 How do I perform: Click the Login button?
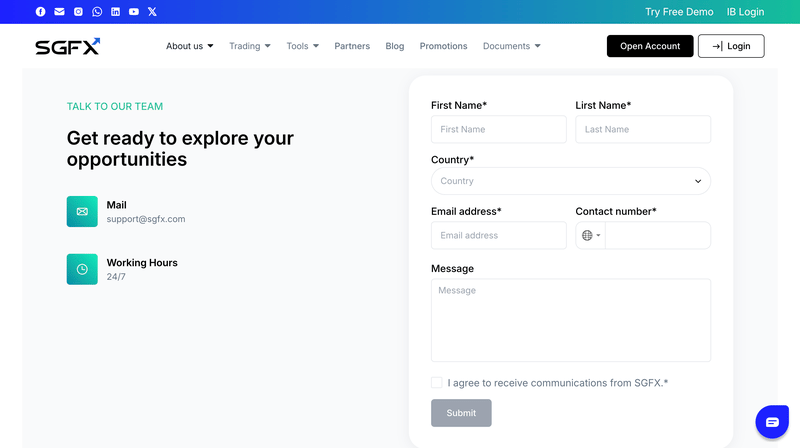731,46
